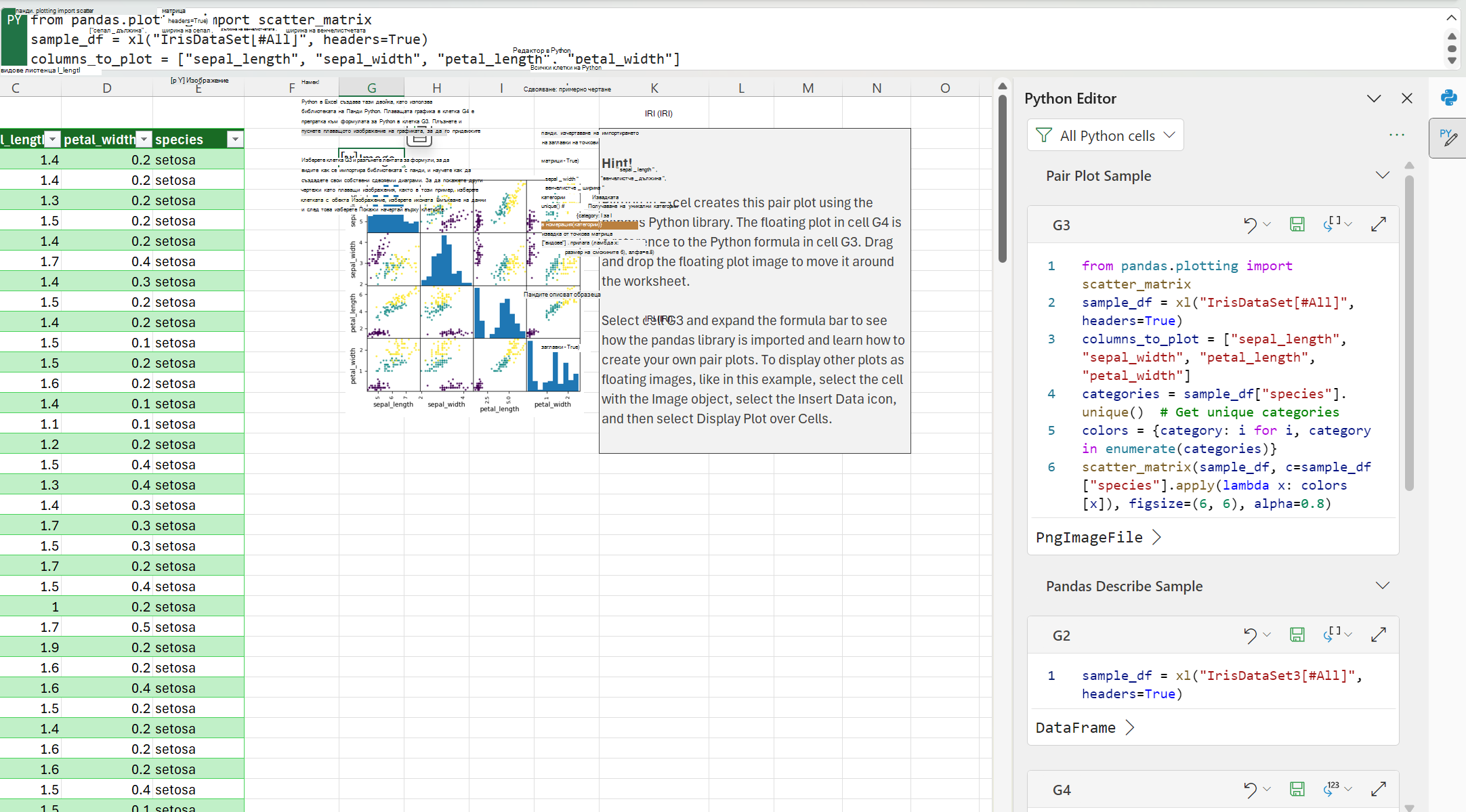Click the expand cell icon in G3

1380,224
